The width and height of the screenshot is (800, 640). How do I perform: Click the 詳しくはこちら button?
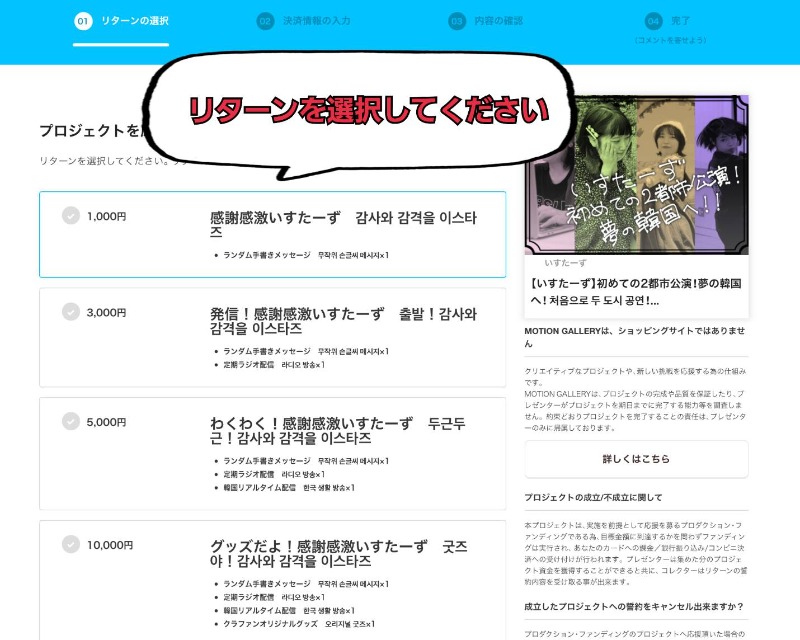point(636,459)
